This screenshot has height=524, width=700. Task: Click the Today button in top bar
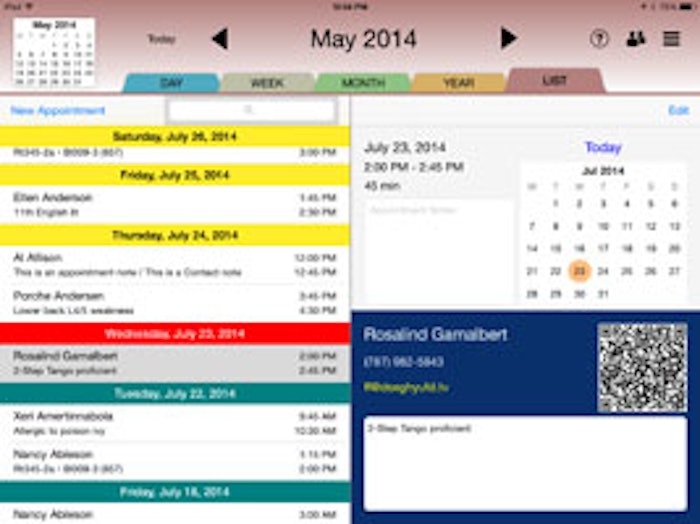162,39
